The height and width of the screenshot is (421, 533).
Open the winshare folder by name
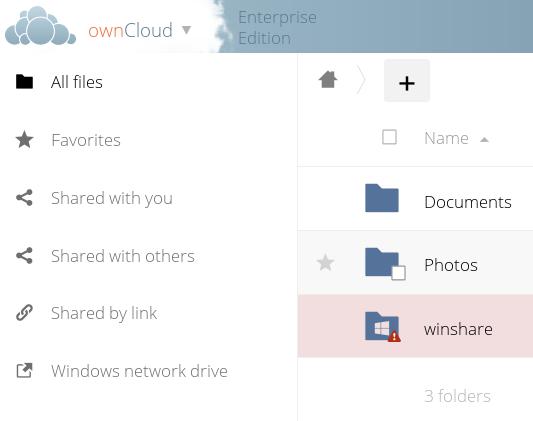(458, 329)
